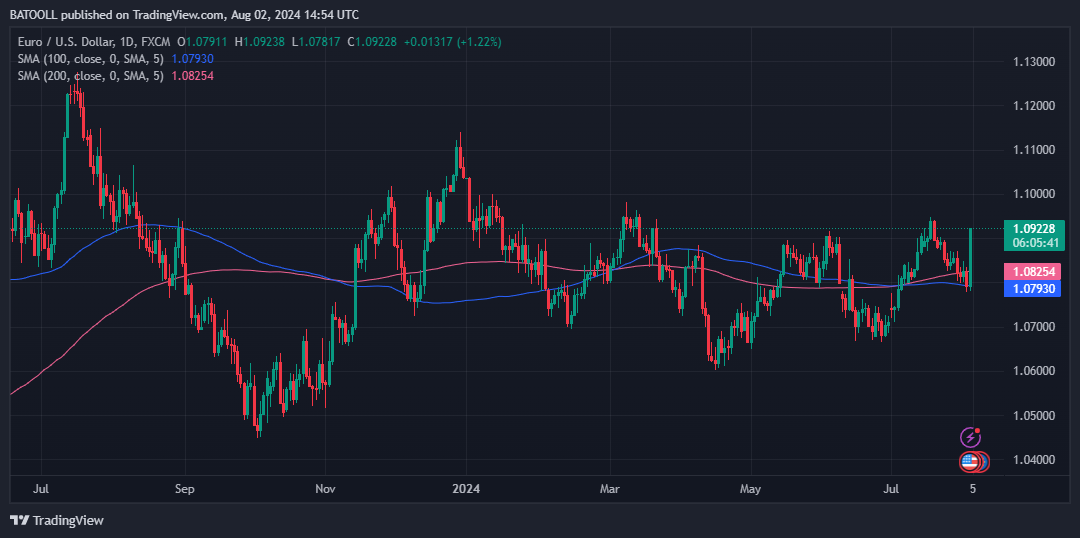Click the blue 1.07930 SMA price label
Viewport: 1080px width, 538px height.
(x=1033, y=289)
